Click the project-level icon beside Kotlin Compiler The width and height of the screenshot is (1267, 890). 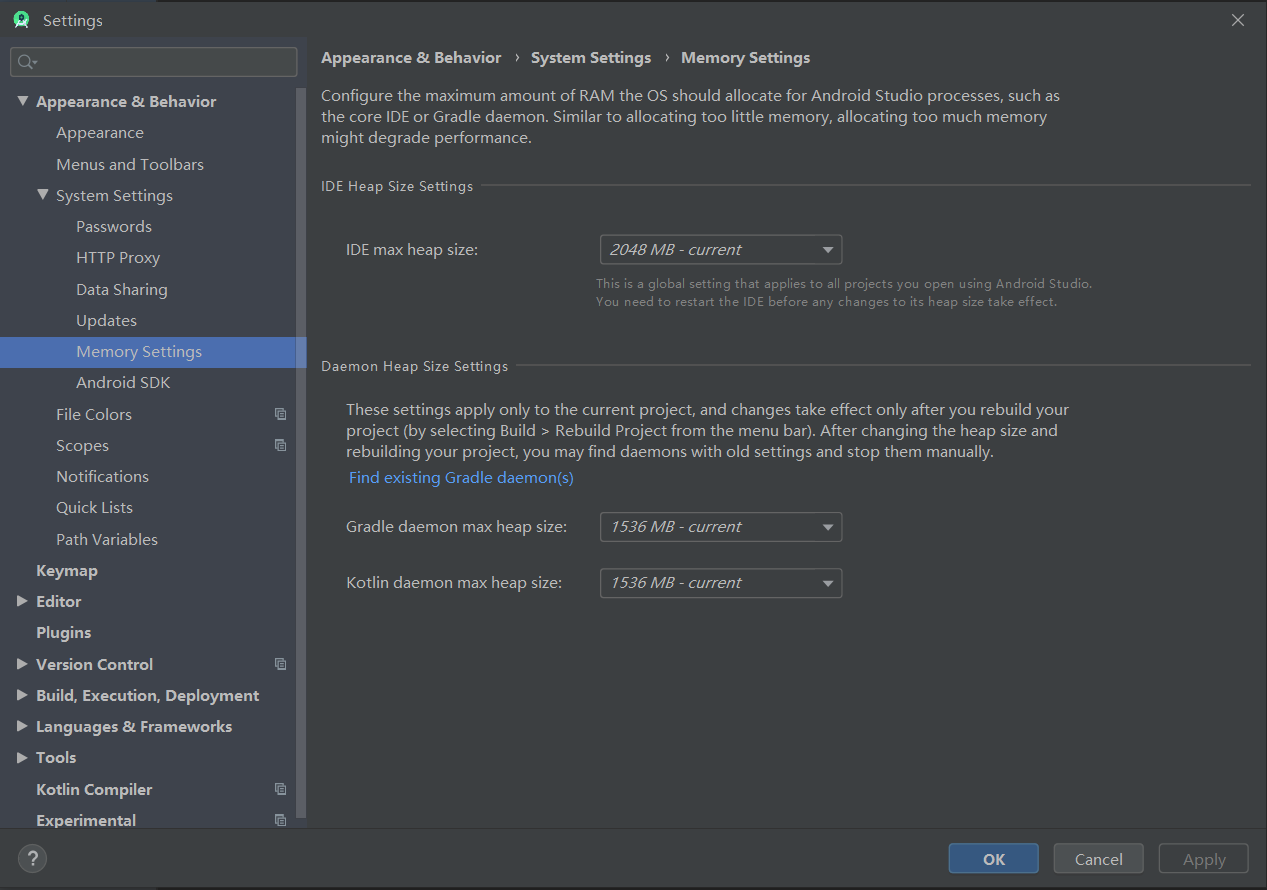pos(280,789)
